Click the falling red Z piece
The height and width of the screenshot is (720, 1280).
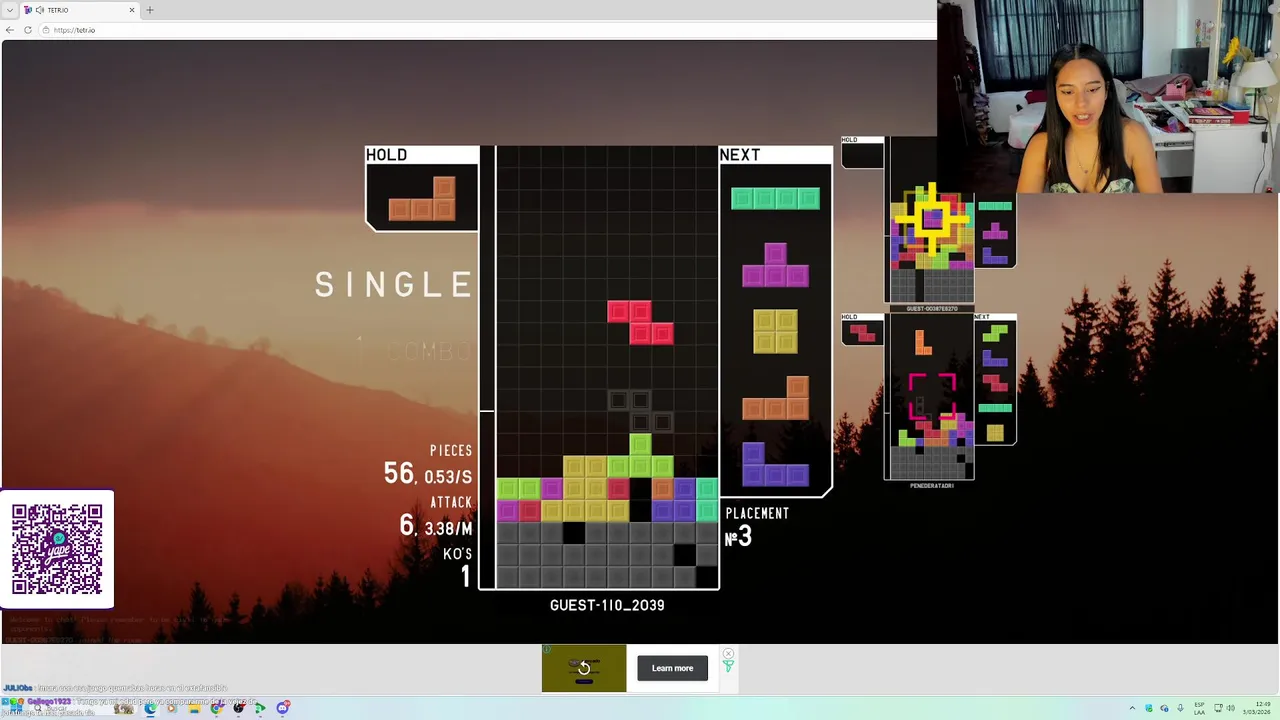tap(640, 322)
